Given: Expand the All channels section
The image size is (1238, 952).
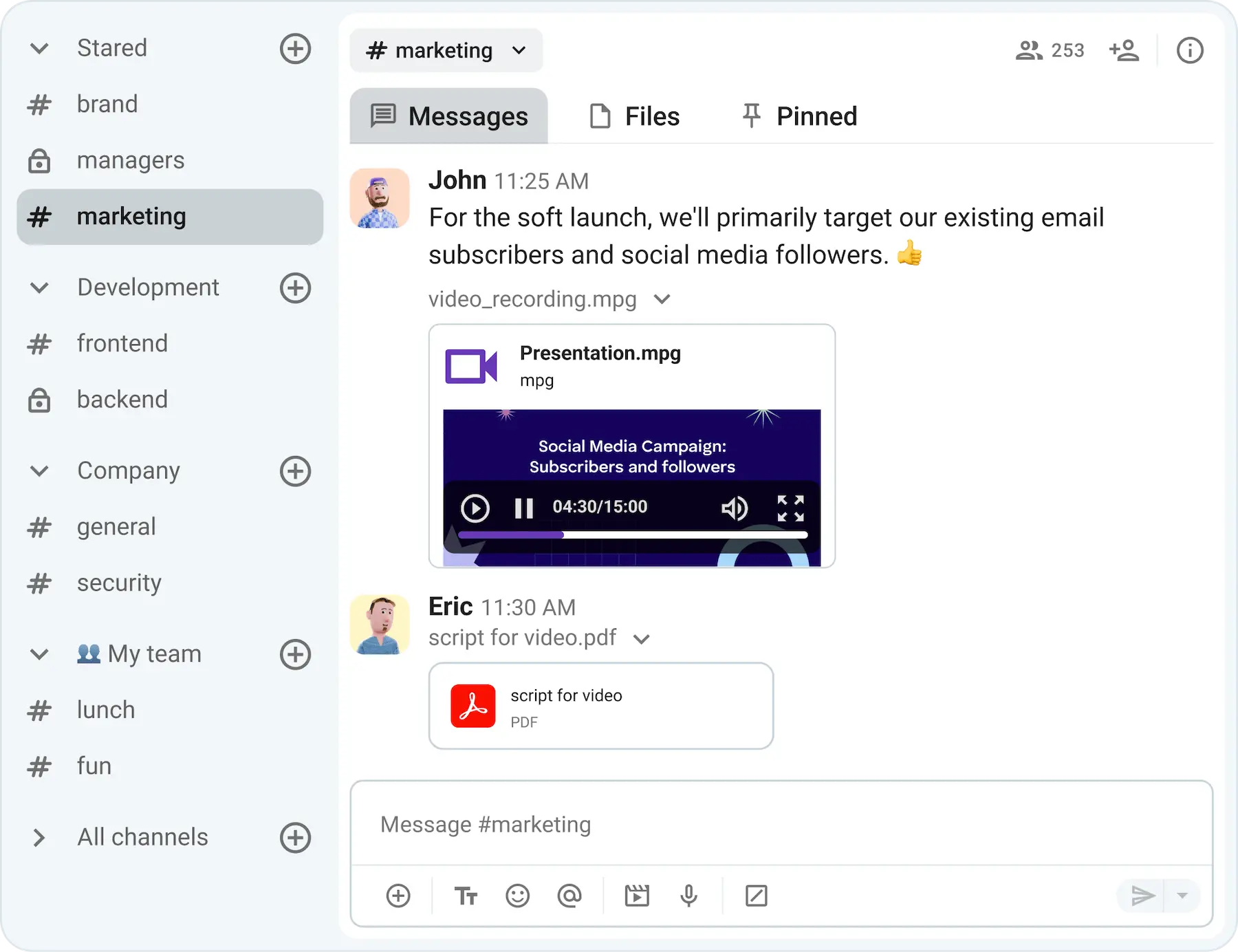Looking at the screenshot, I should [x=39, y=838].
